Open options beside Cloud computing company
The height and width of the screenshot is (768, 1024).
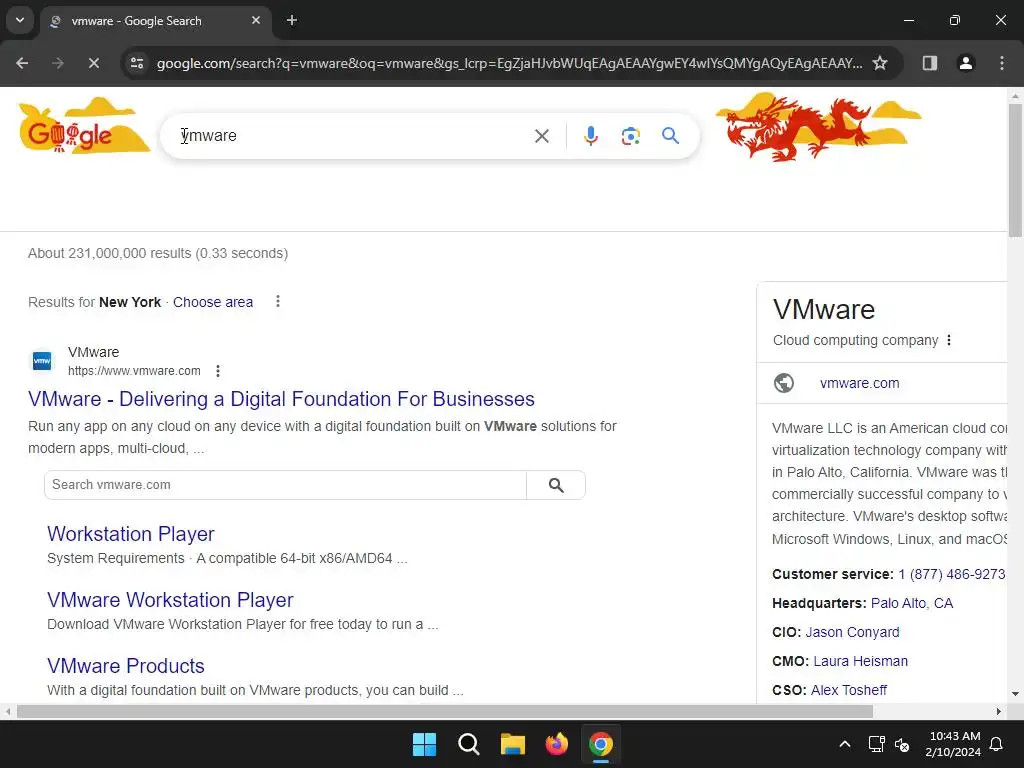click(x=949, y=340)
